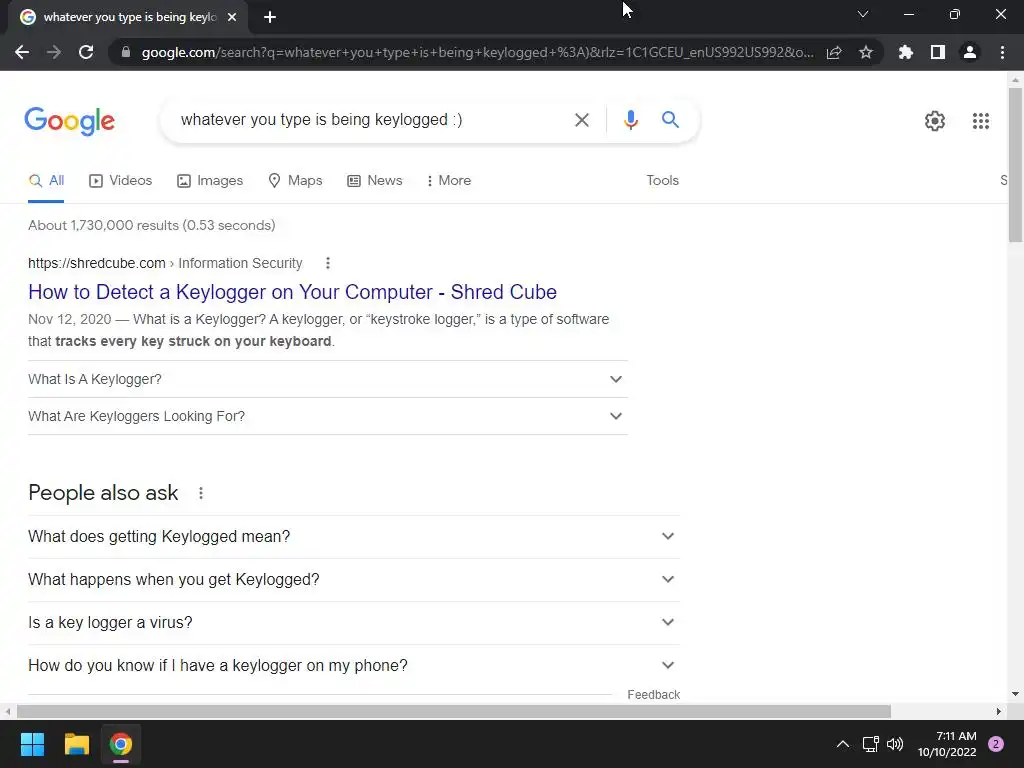Open Google settings gear icon
The image size is (1024, 768).
(x=935, y=121)
